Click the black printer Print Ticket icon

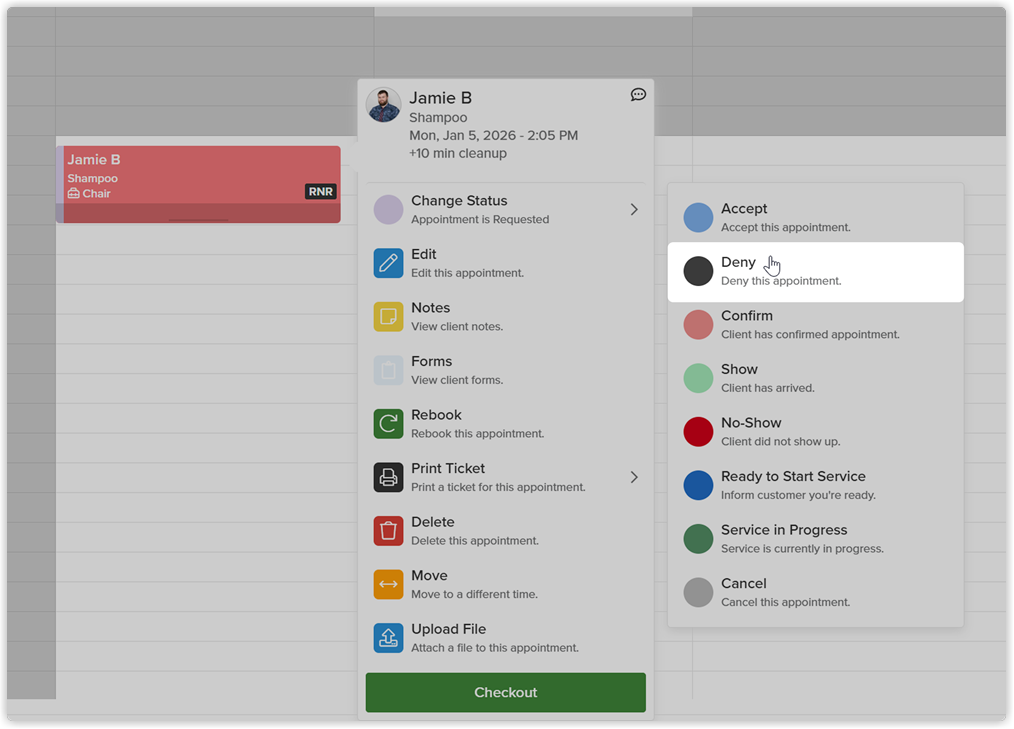(388, 477)
